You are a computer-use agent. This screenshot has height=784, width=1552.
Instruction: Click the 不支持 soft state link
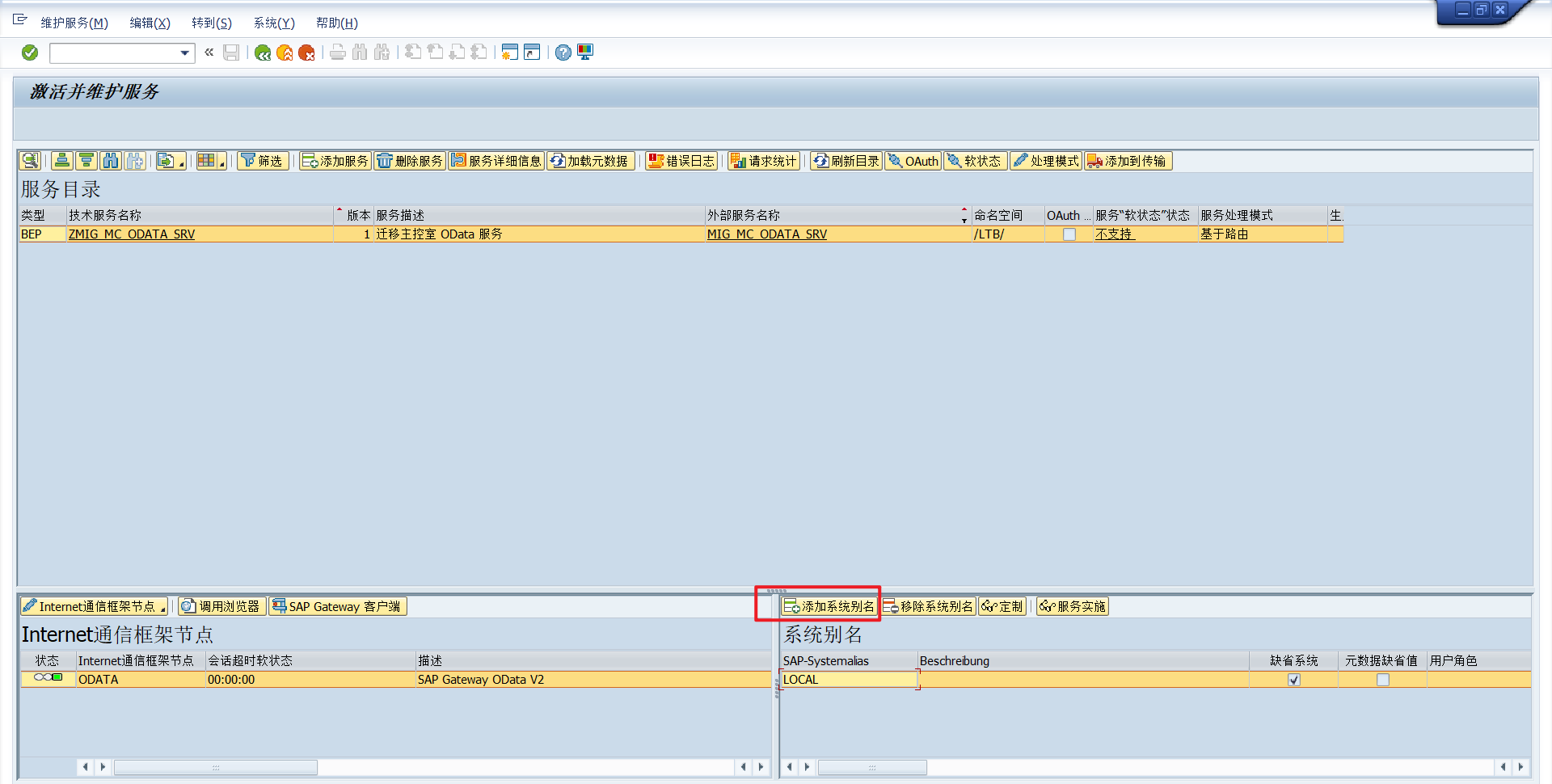(x=1115, y=234)
